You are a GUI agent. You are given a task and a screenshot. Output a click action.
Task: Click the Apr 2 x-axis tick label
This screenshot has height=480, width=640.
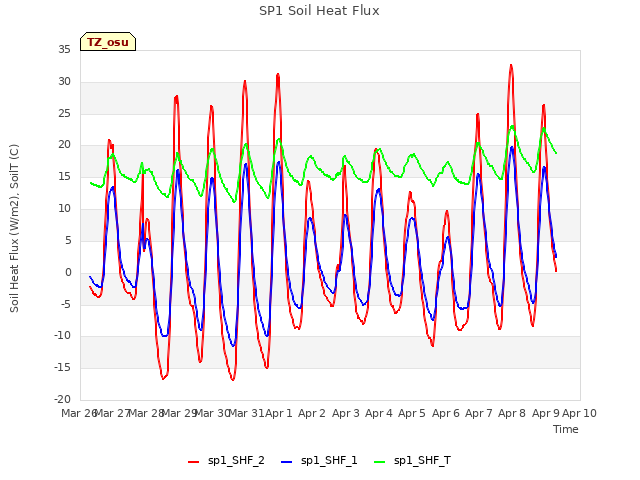click(312, 413)
